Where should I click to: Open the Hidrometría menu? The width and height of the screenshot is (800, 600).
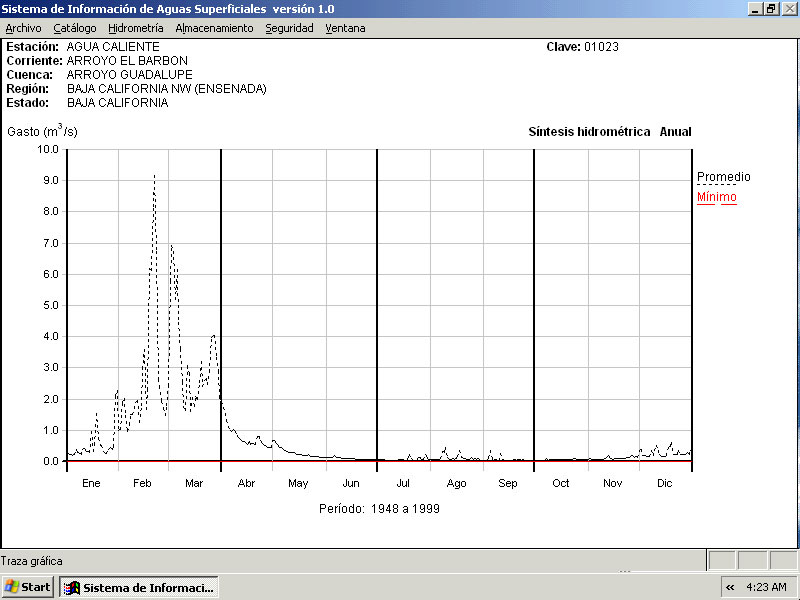(136, 28)
